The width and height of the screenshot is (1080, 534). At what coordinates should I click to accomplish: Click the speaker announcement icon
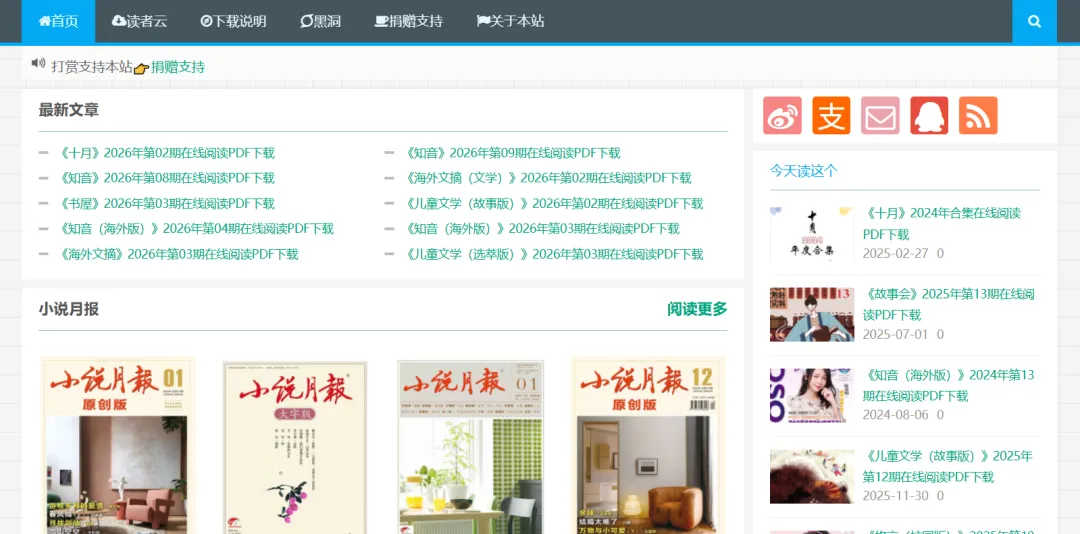pos(39,64)
